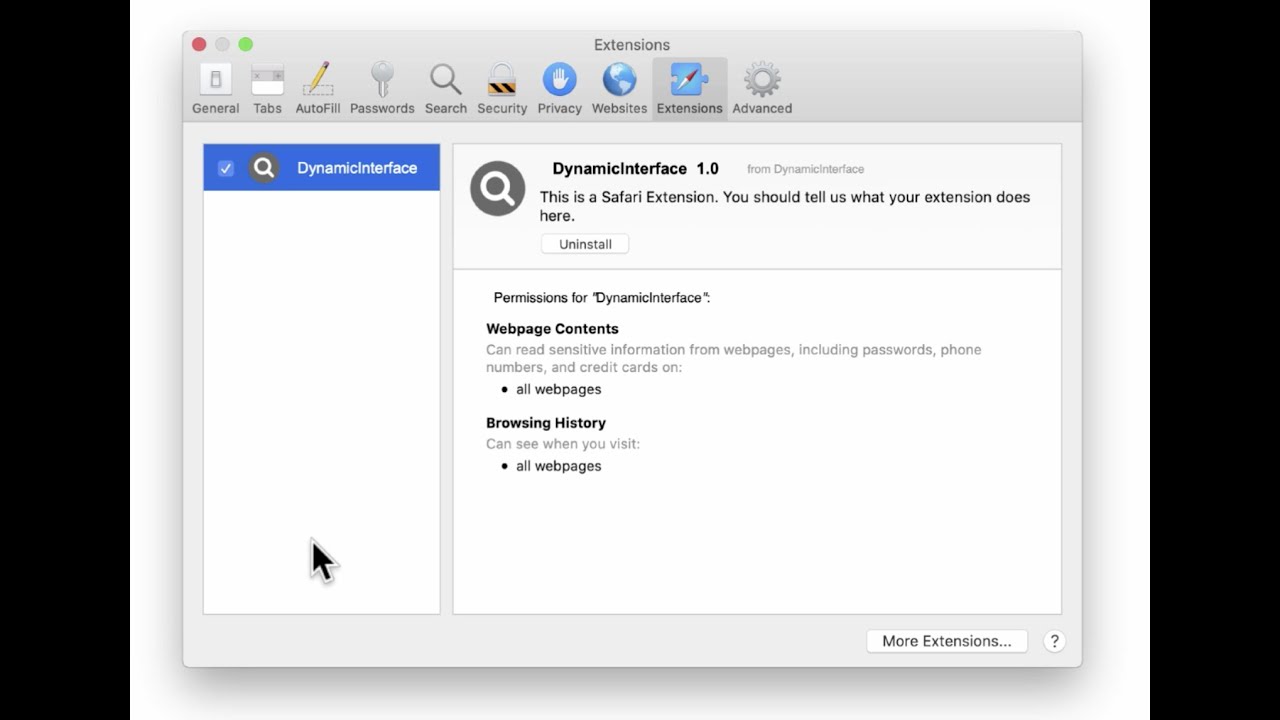Image resolution: width=1280 pixels, height=720 pixels.
Task: Open More Extensions gallery
Action: (947, 641)
